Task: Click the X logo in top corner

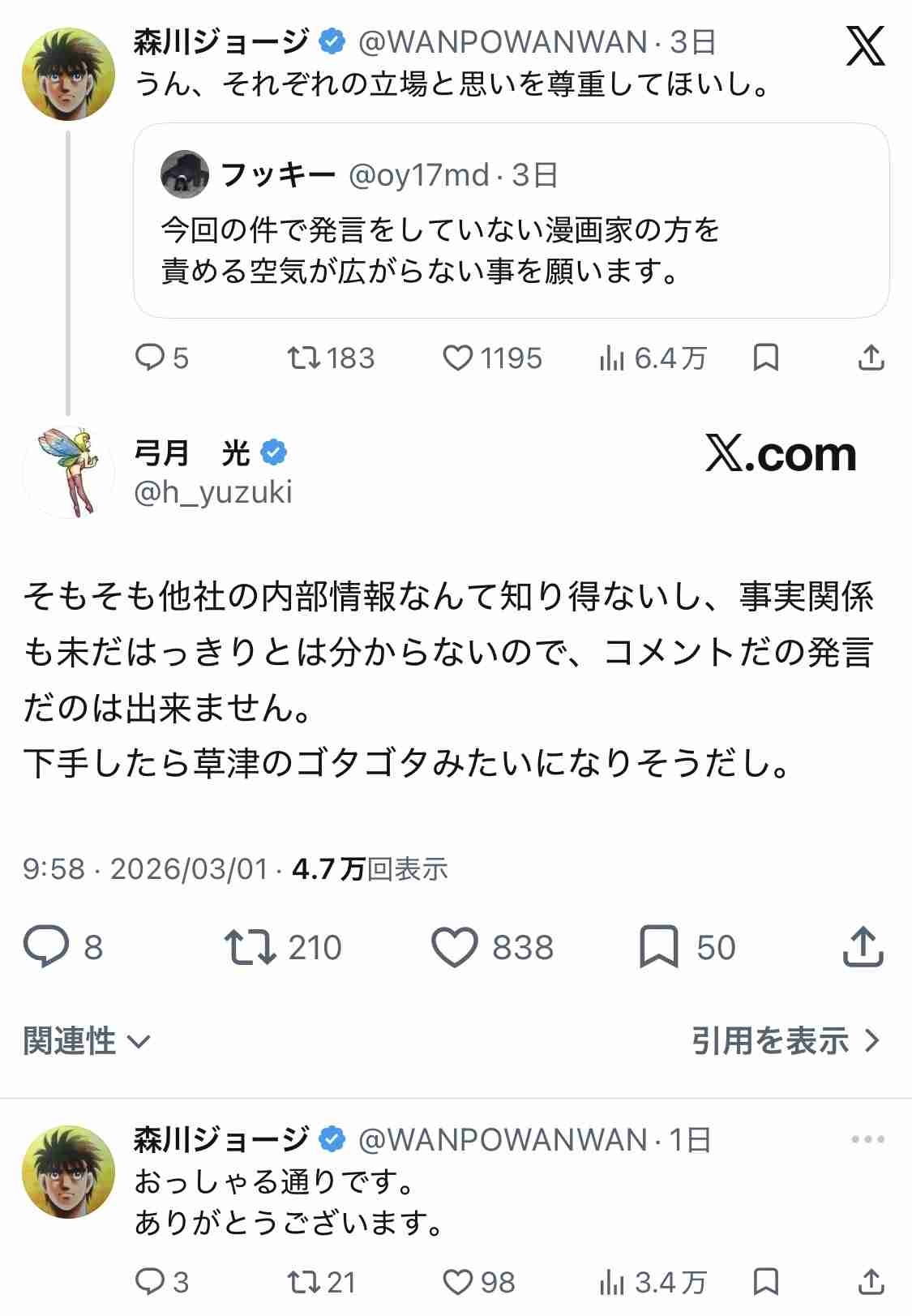Action: coord(864,45)
